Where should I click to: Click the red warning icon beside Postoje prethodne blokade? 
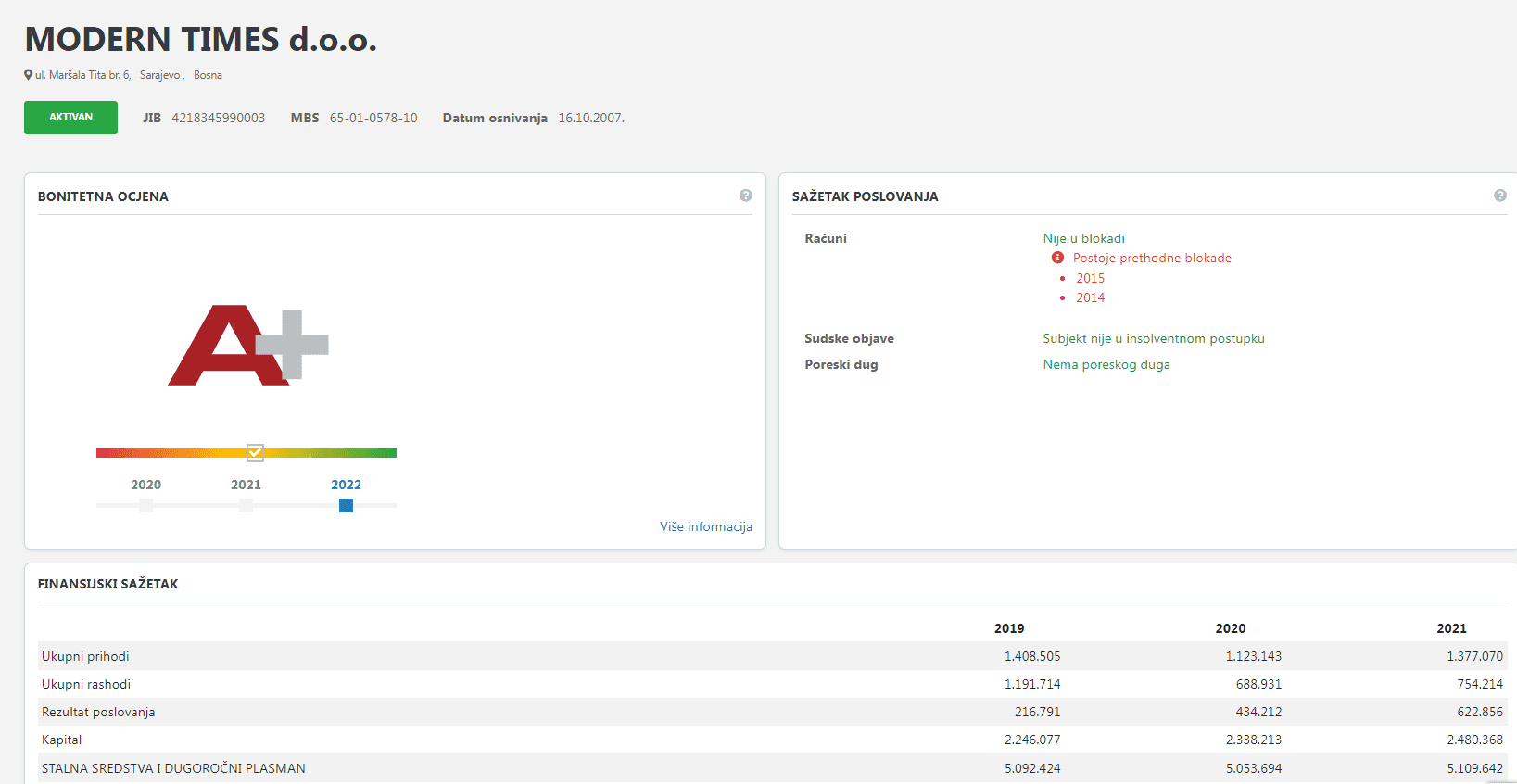click(x=1057, y=258)
